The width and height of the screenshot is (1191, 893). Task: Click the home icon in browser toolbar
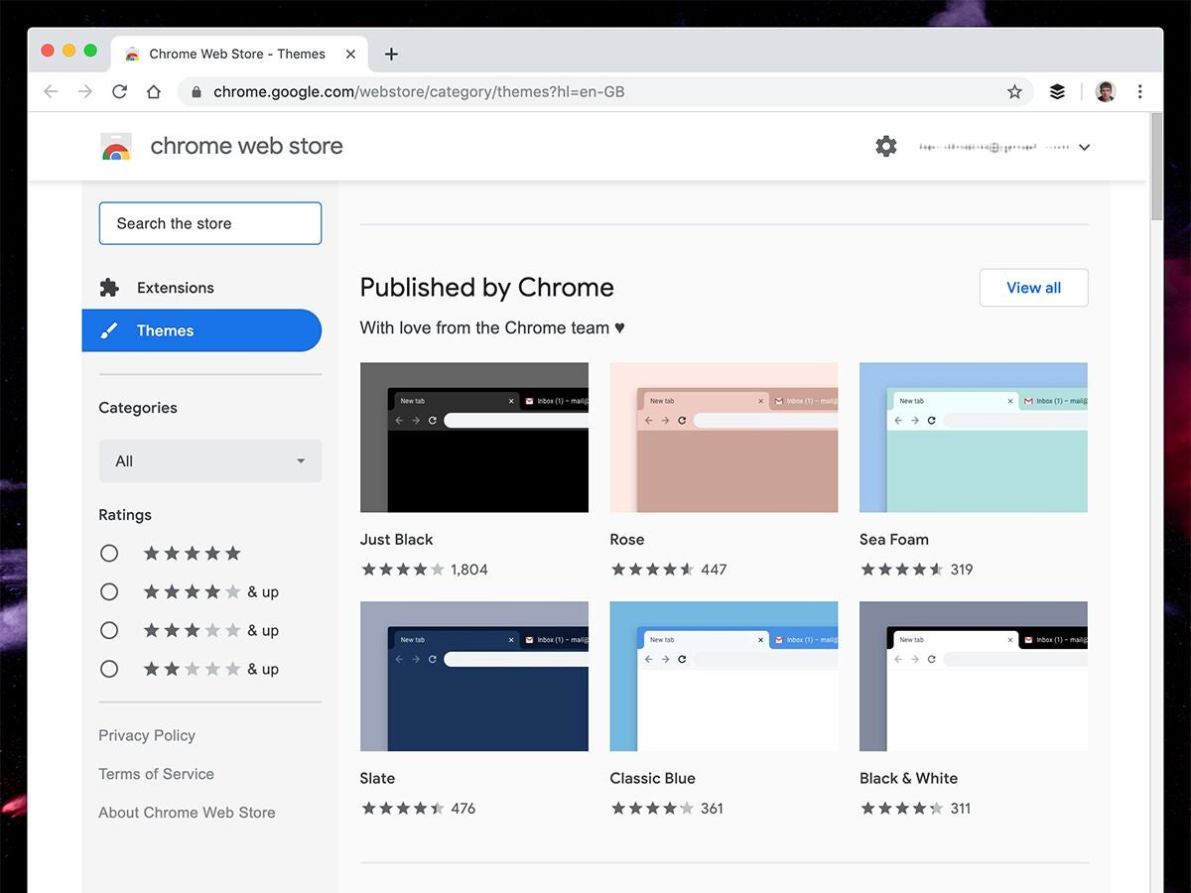click(153, 90)
